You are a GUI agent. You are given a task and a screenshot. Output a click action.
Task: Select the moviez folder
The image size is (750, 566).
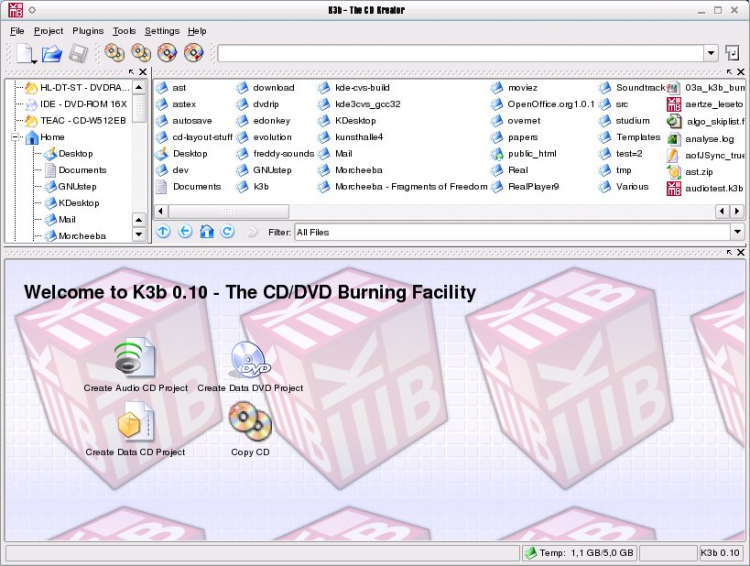514,88
